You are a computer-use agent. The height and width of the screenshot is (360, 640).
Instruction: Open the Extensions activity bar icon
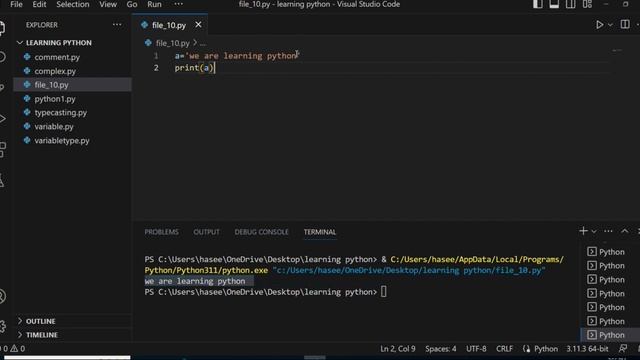pyautogui.click(x=2, y=149)
